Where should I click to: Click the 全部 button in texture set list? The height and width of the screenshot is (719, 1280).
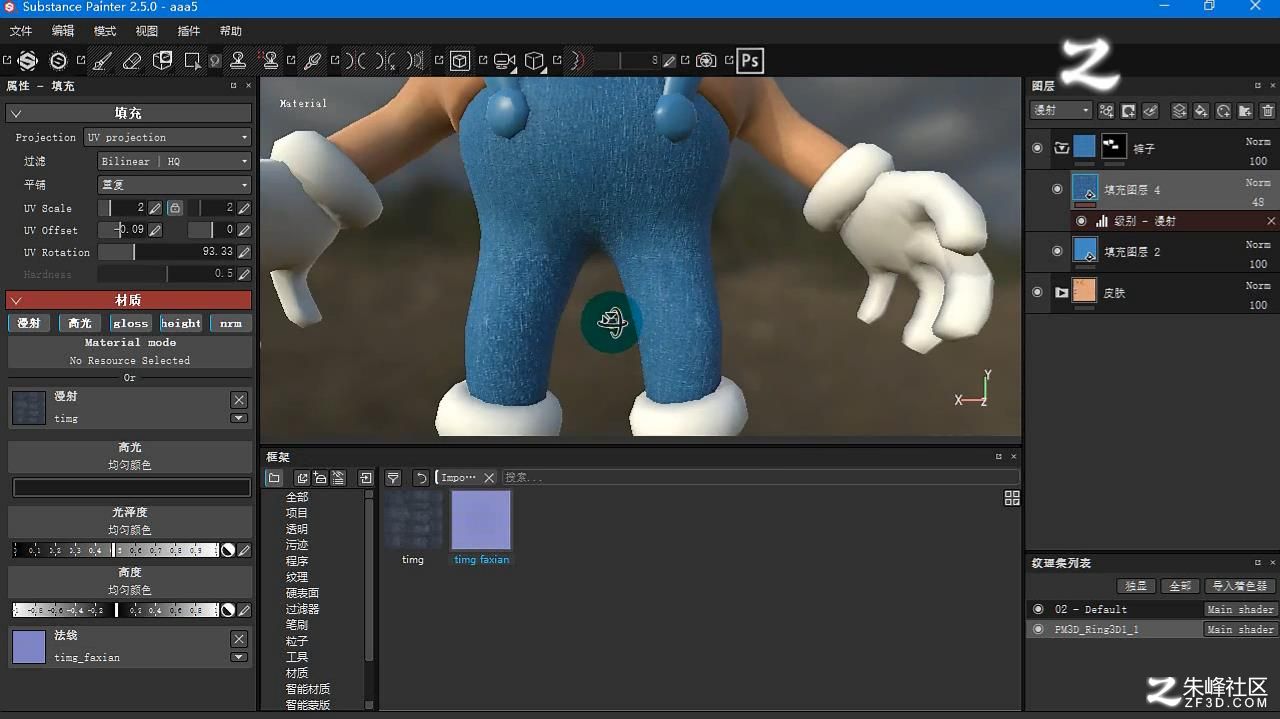(x=1180, y=586)
